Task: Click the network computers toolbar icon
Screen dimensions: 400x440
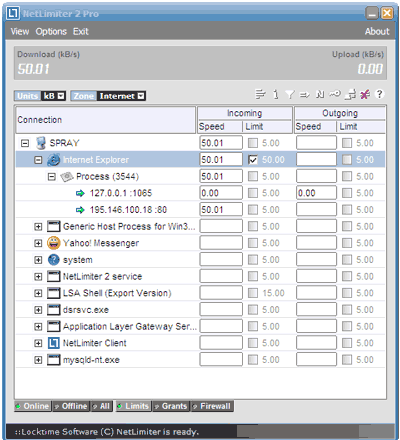Action: click(350, 95)
